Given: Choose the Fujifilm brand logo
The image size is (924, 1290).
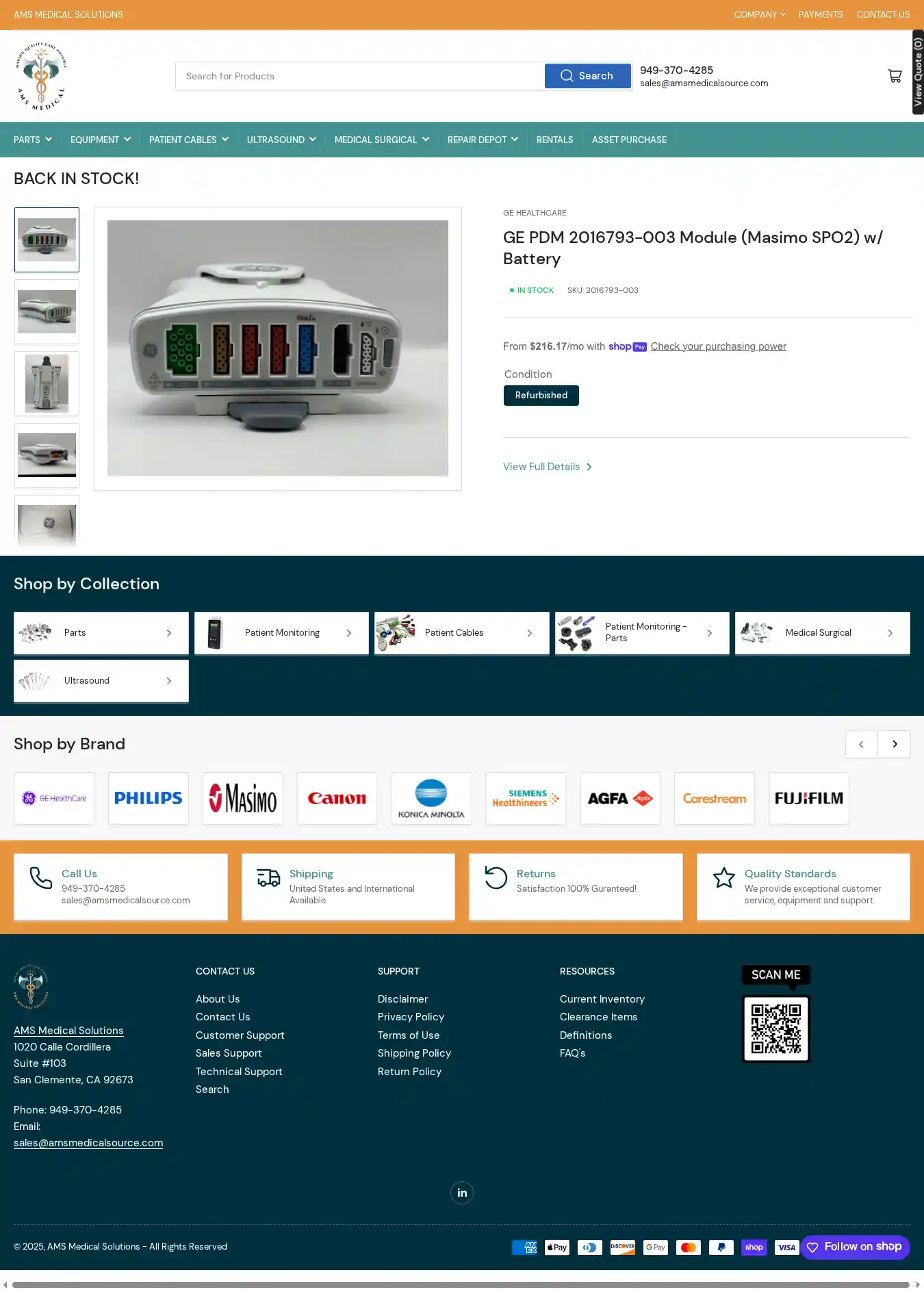Looking at the screenshot, I should [x=809, y=798].
